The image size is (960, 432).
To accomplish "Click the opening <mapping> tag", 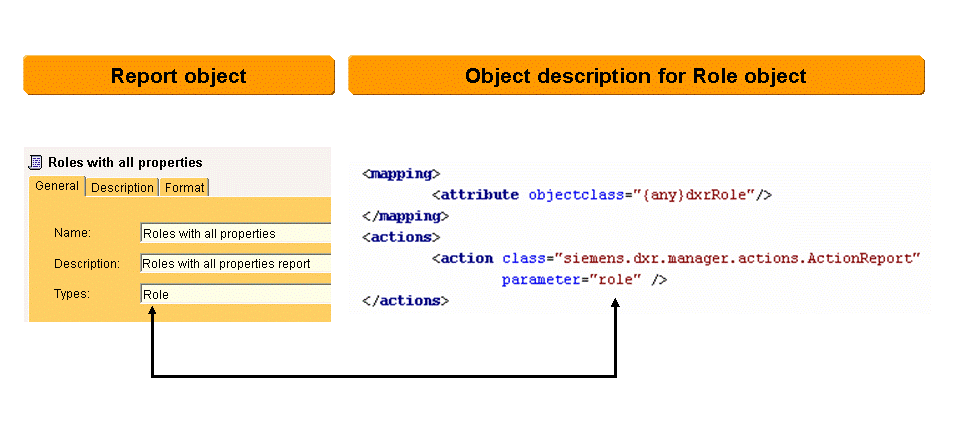I will pos(401,174).
